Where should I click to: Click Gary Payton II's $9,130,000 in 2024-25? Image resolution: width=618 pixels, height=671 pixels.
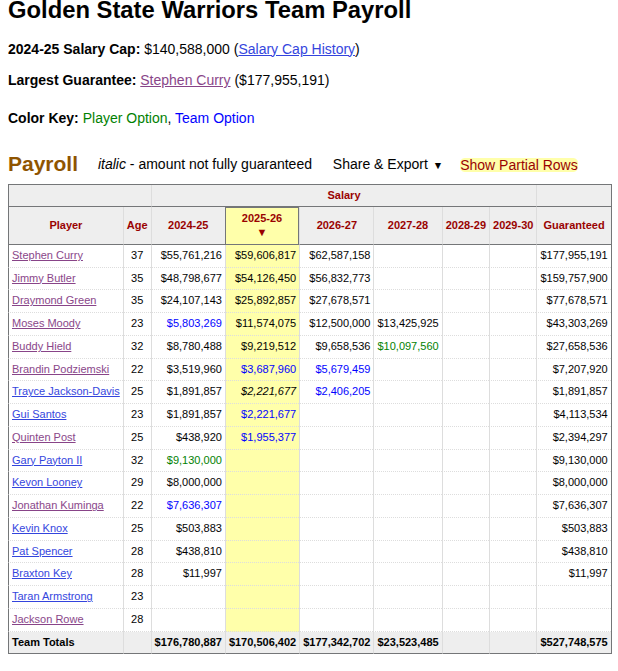[194, 460]
